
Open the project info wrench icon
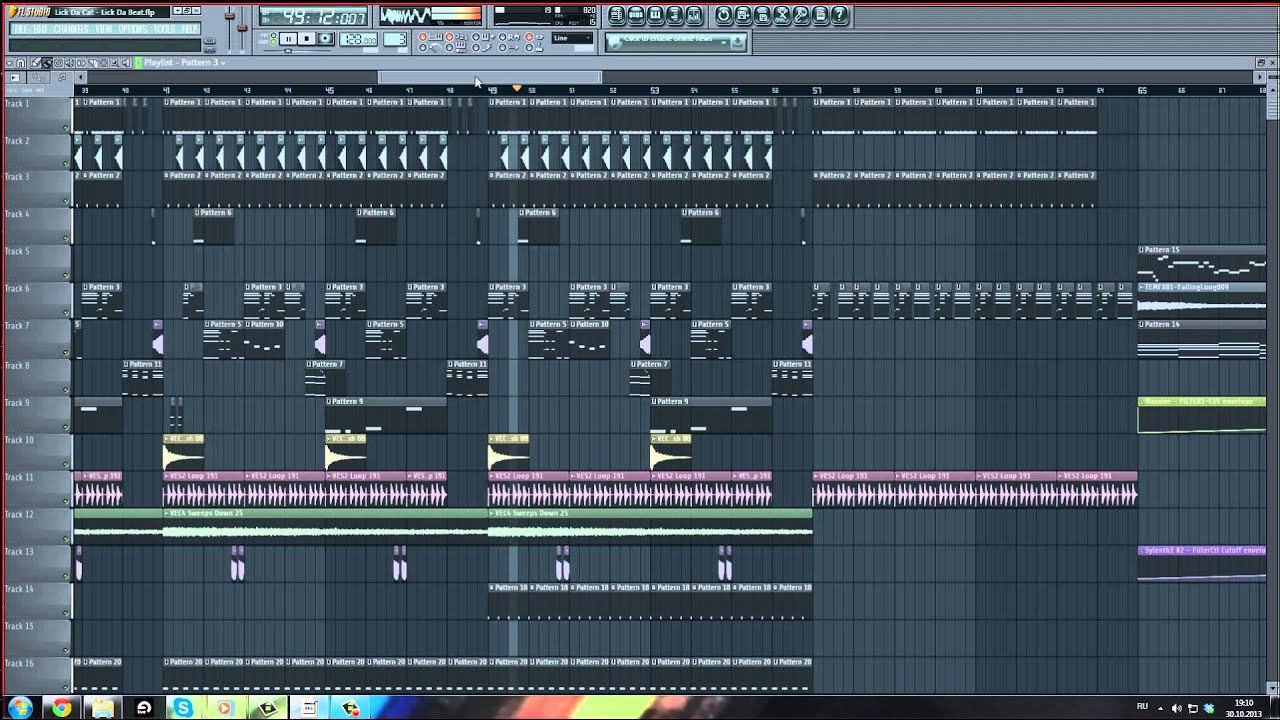(x=801, y=15)
